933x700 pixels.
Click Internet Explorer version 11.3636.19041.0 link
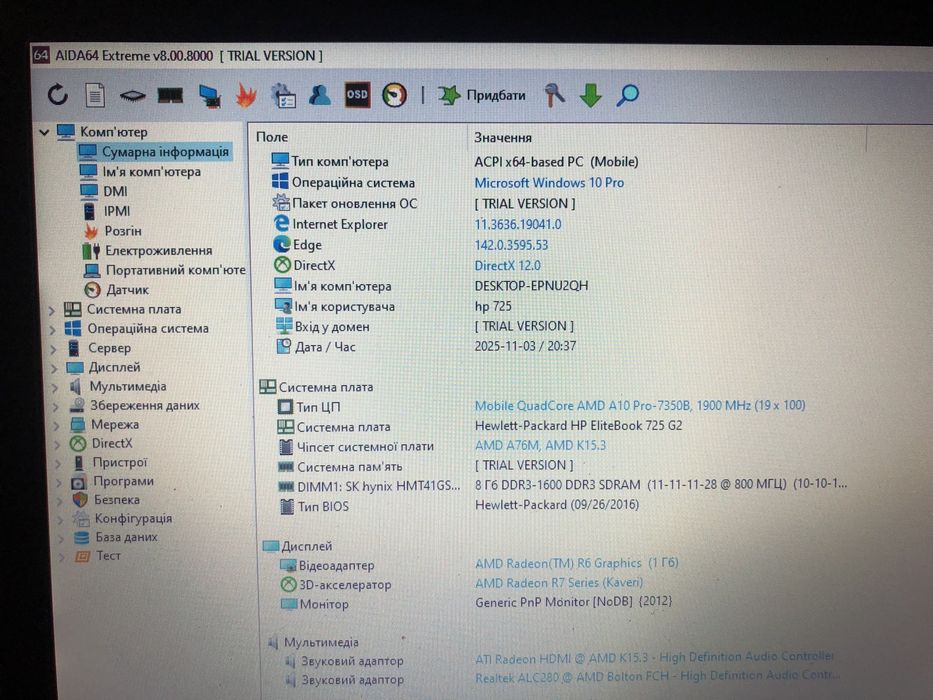click(518, 224)
